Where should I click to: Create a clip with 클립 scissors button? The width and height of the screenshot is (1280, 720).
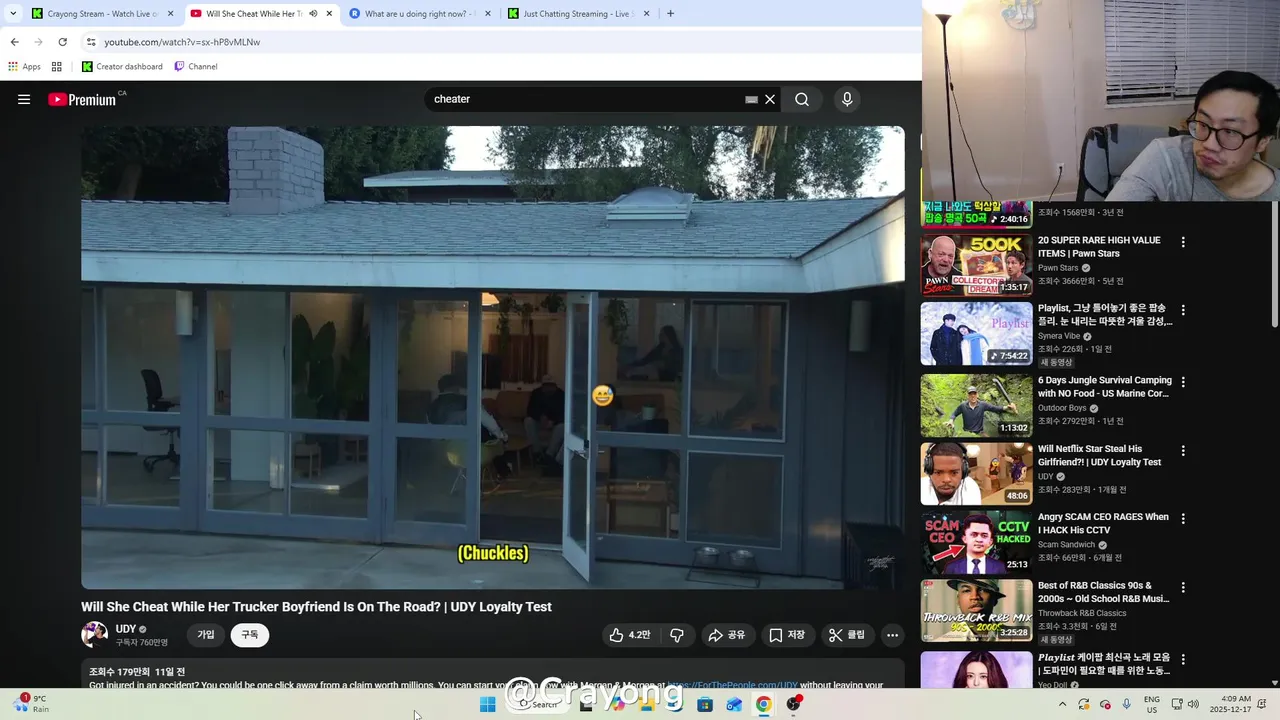tap(847, 635)
